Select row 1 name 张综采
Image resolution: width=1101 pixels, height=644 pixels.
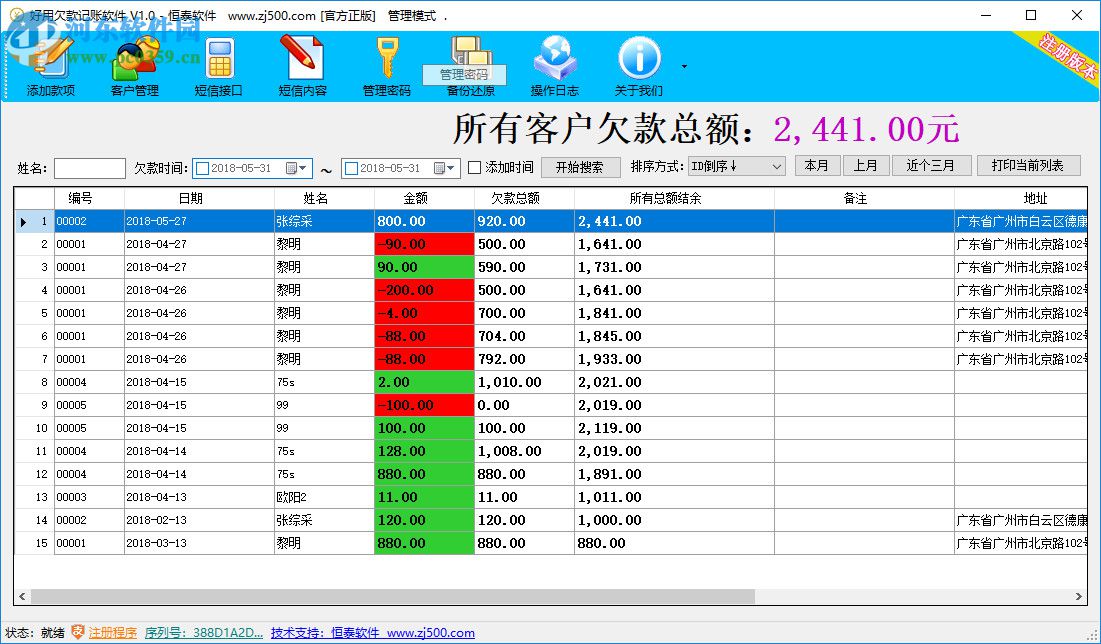click(324, 221)
